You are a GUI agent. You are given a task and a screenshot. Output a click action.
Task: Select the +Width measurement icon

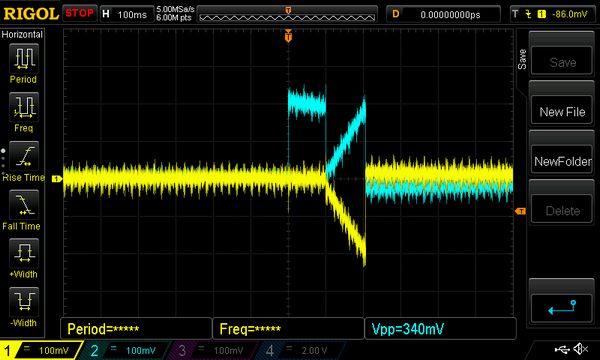[x=24, y=253]
